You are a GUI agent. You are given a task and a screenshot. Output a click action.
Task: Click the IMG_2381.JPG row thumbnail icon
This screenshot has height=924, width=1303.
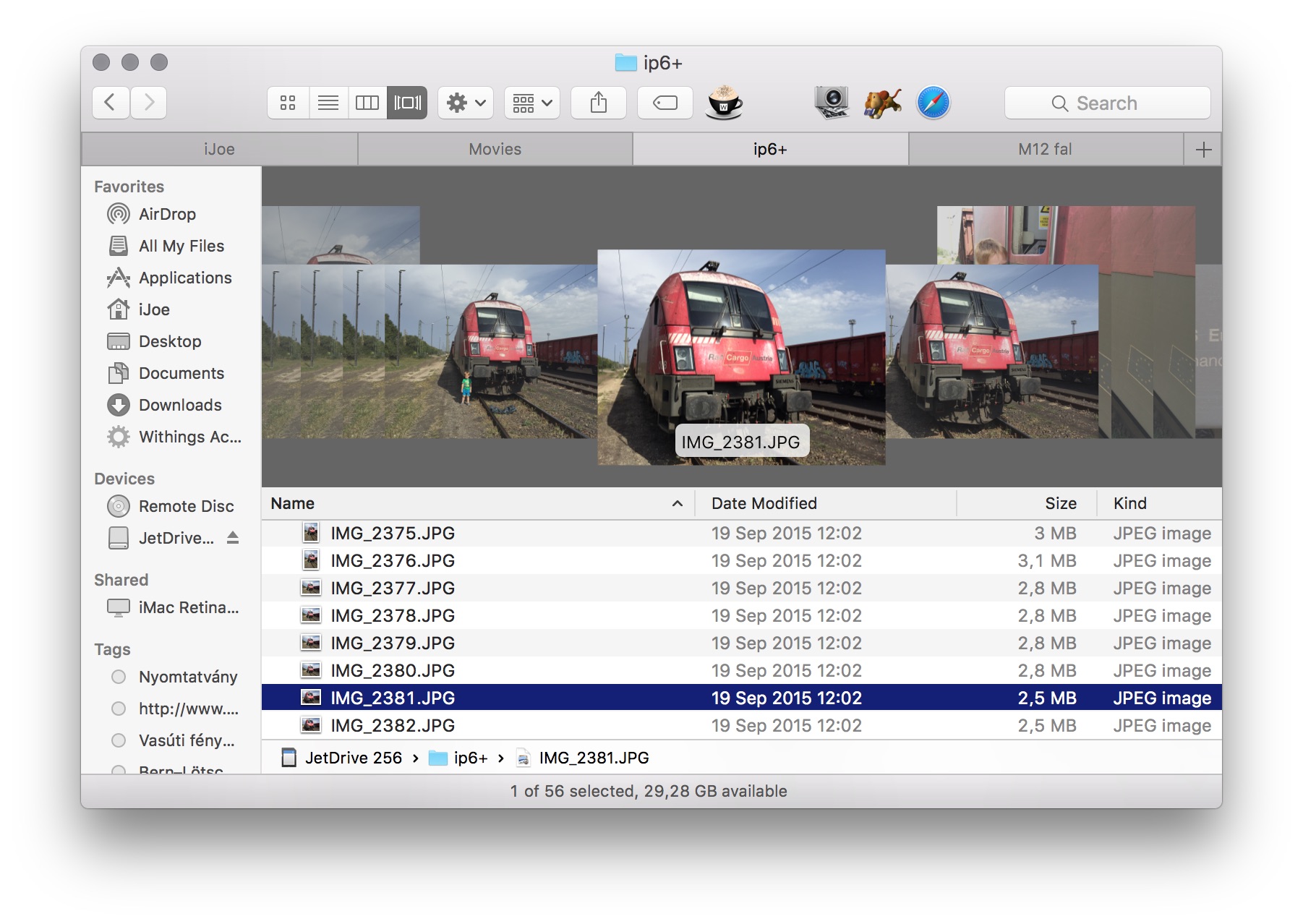coord(311,698)
